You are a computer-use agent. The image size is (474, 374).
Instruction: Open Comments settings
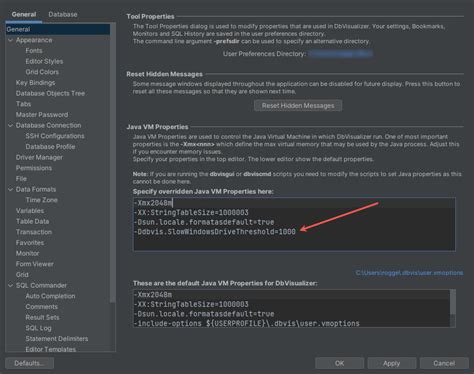point(42,307)
